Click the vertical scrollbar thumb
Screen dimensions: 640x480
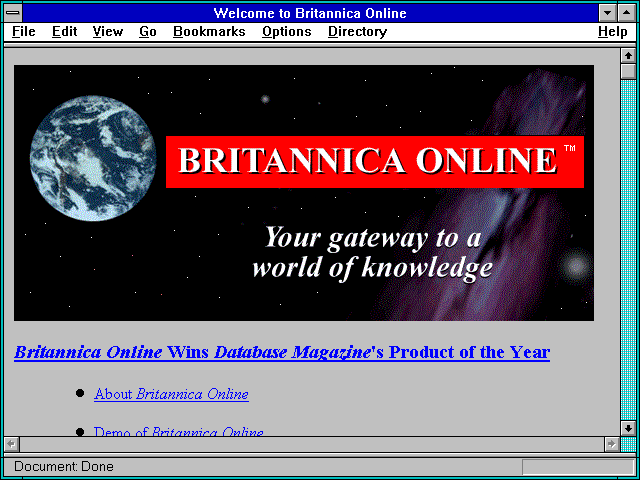(x=628, y=71)
